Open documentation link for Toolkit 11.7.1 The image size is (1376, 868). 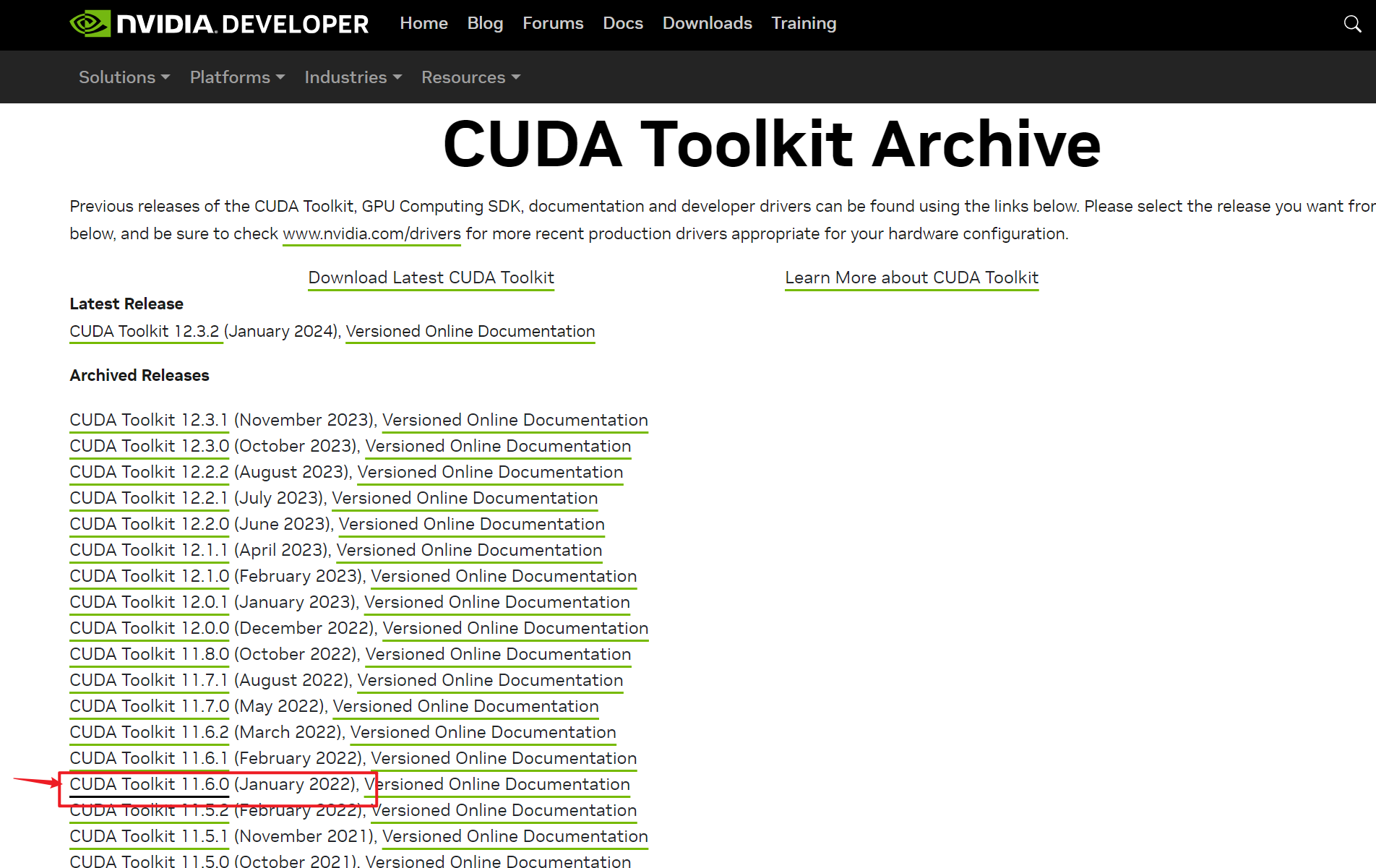tap(490, 681)
